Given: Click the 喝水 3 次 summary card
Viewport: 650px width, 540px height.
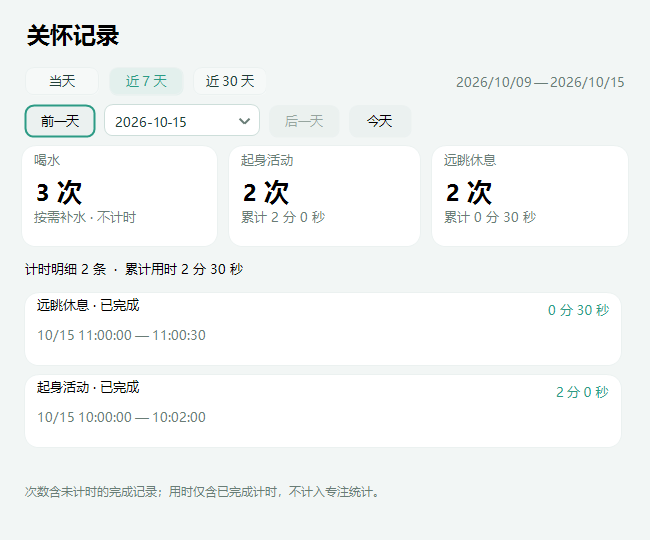Looking at the screenshot, I should (119, 196).
